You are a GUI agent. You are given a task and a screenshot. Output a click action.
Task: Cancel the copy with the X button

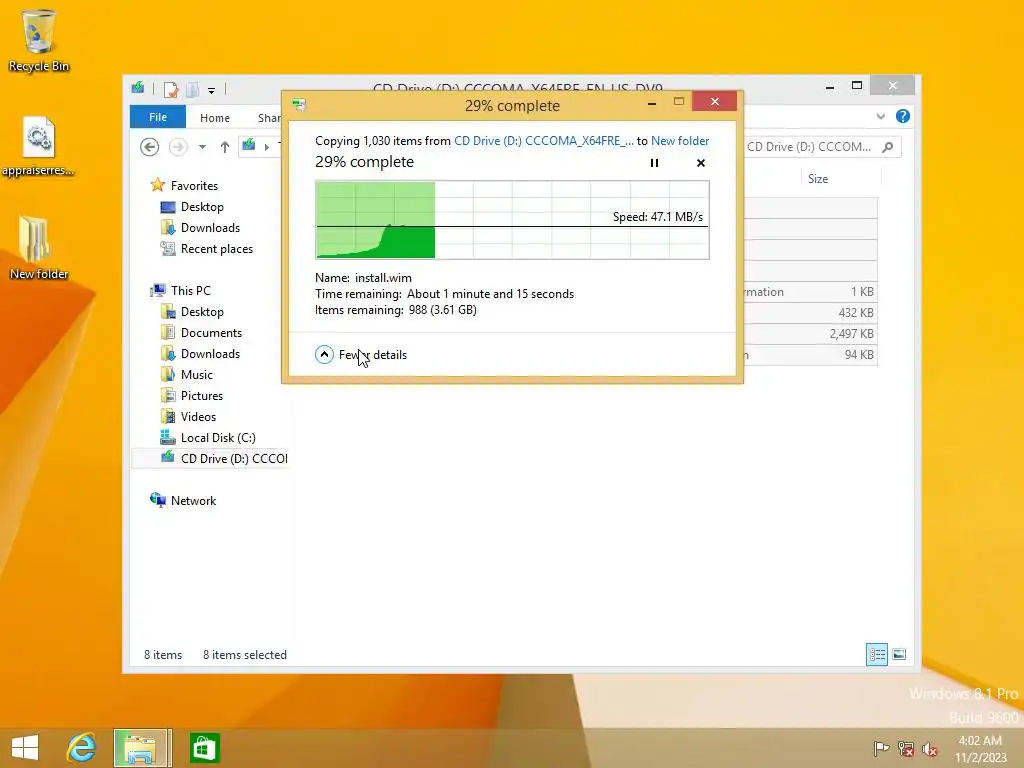point(701,163)
